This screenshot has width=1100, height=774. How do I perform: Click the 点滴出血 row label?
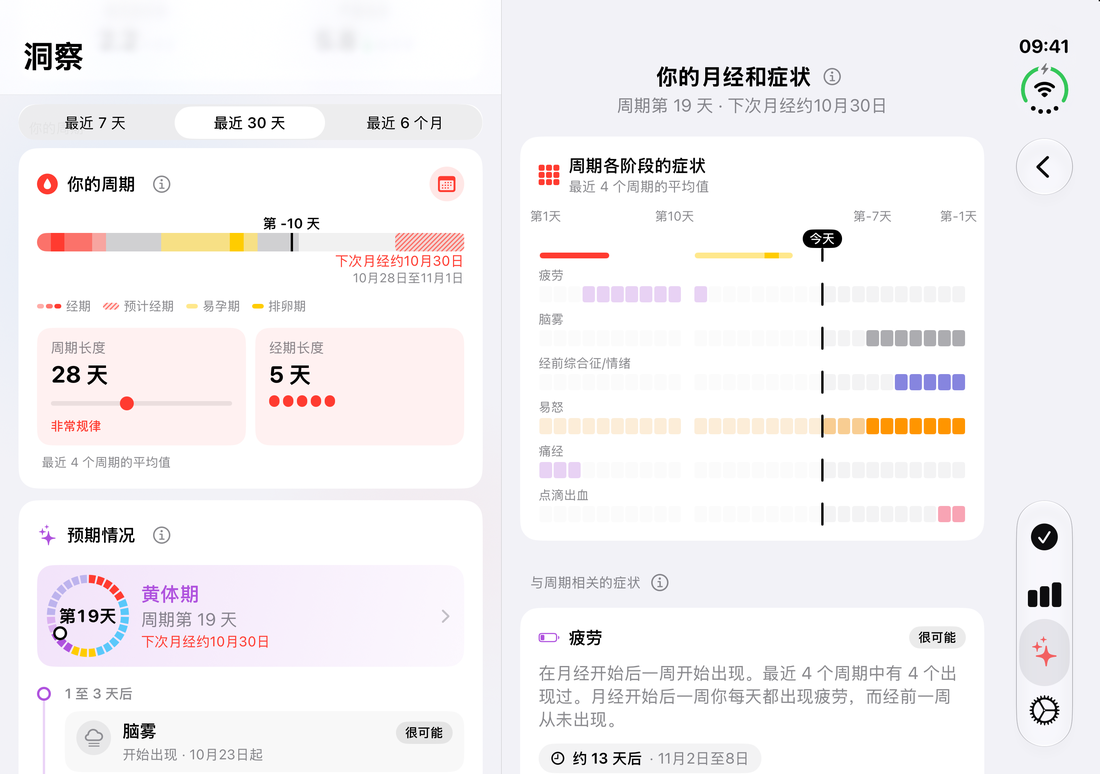coord(563,495)
